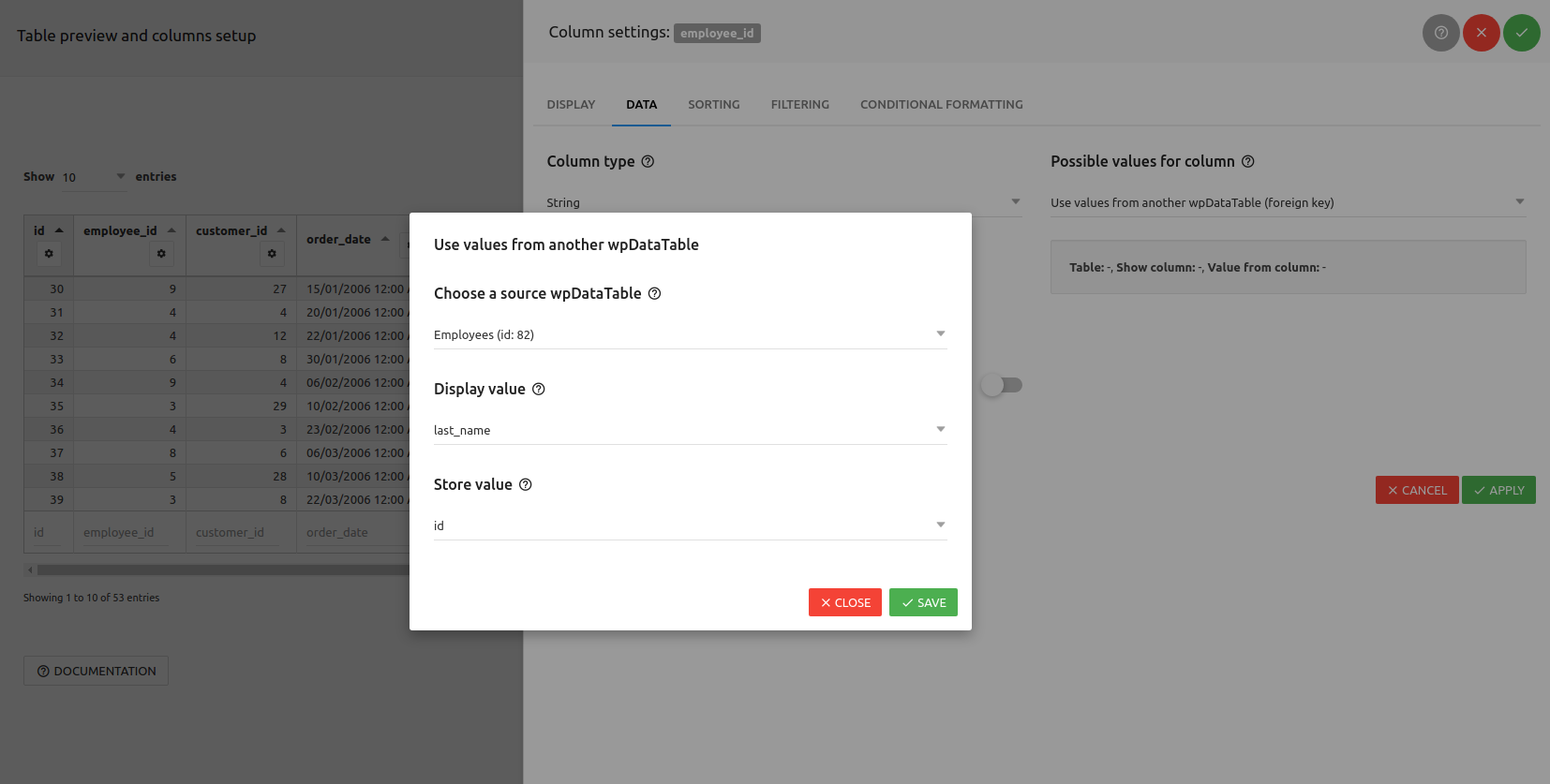Sort by order_date column arrow

(x=385, y=239)
